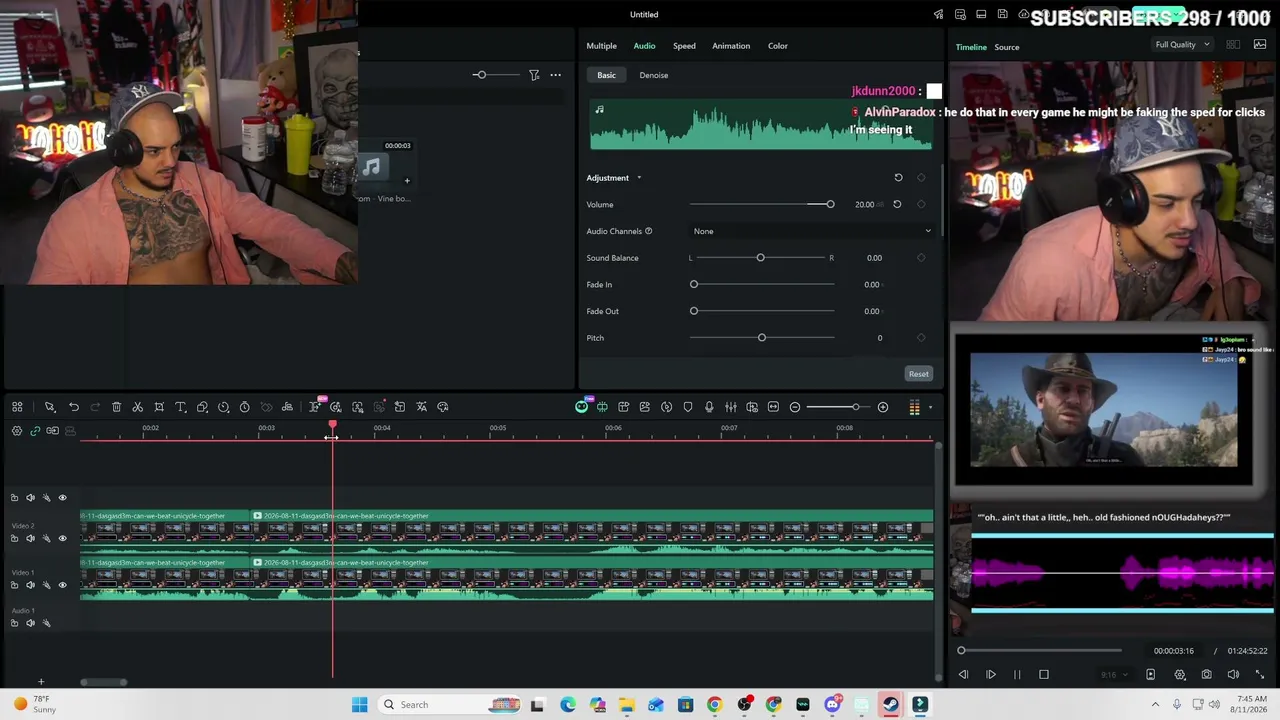Split the clip with the scissors tool

coord(138,407)
